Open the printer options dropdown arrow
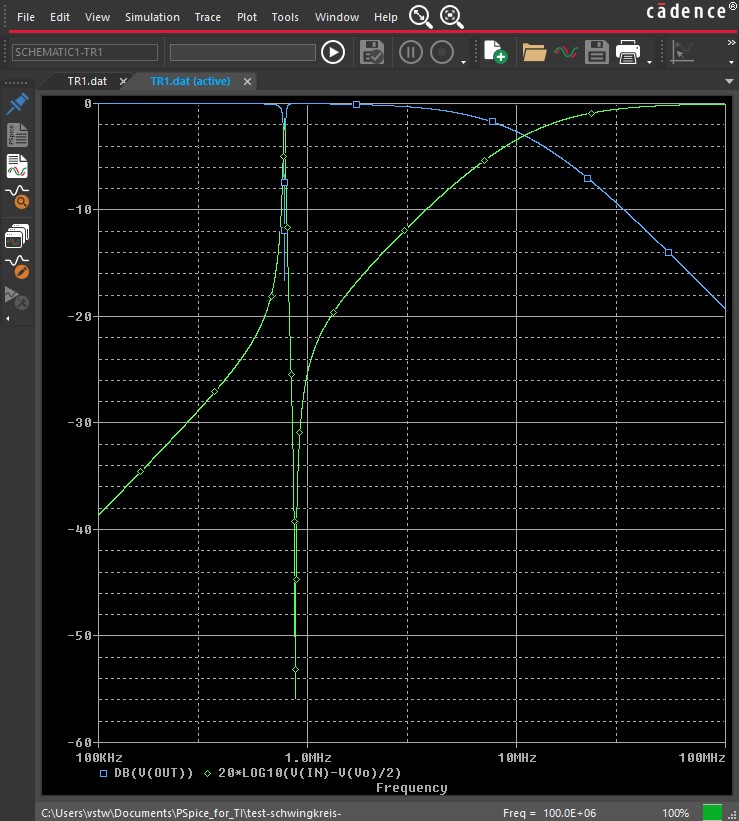 coord(649,62)
